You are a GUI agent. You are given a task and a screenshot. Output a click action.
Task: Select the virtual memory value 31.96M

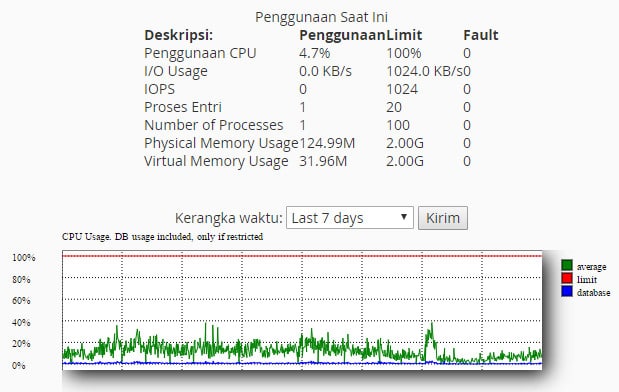pos(323,161)
